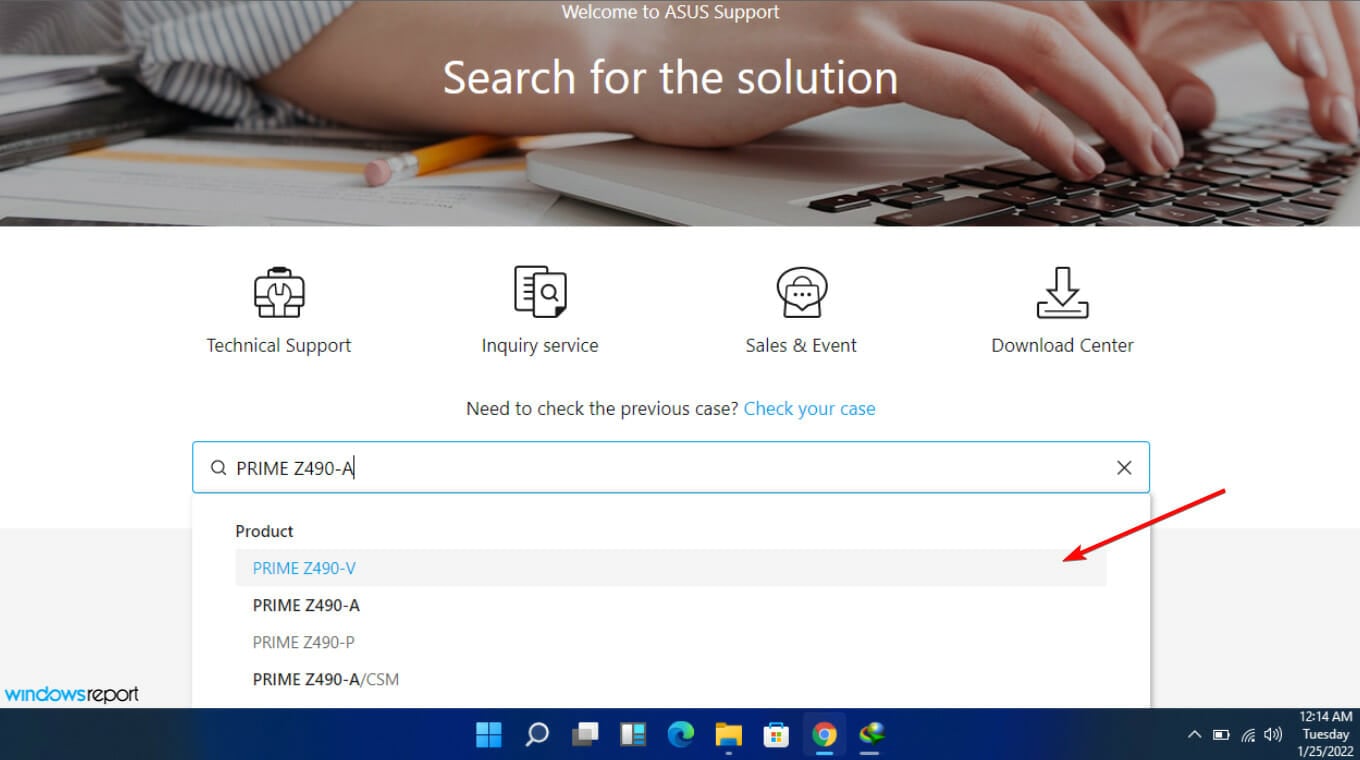Open Inquiry service document icon
The width and height of the screenshot is (1360, 760).
click(540, 292)
